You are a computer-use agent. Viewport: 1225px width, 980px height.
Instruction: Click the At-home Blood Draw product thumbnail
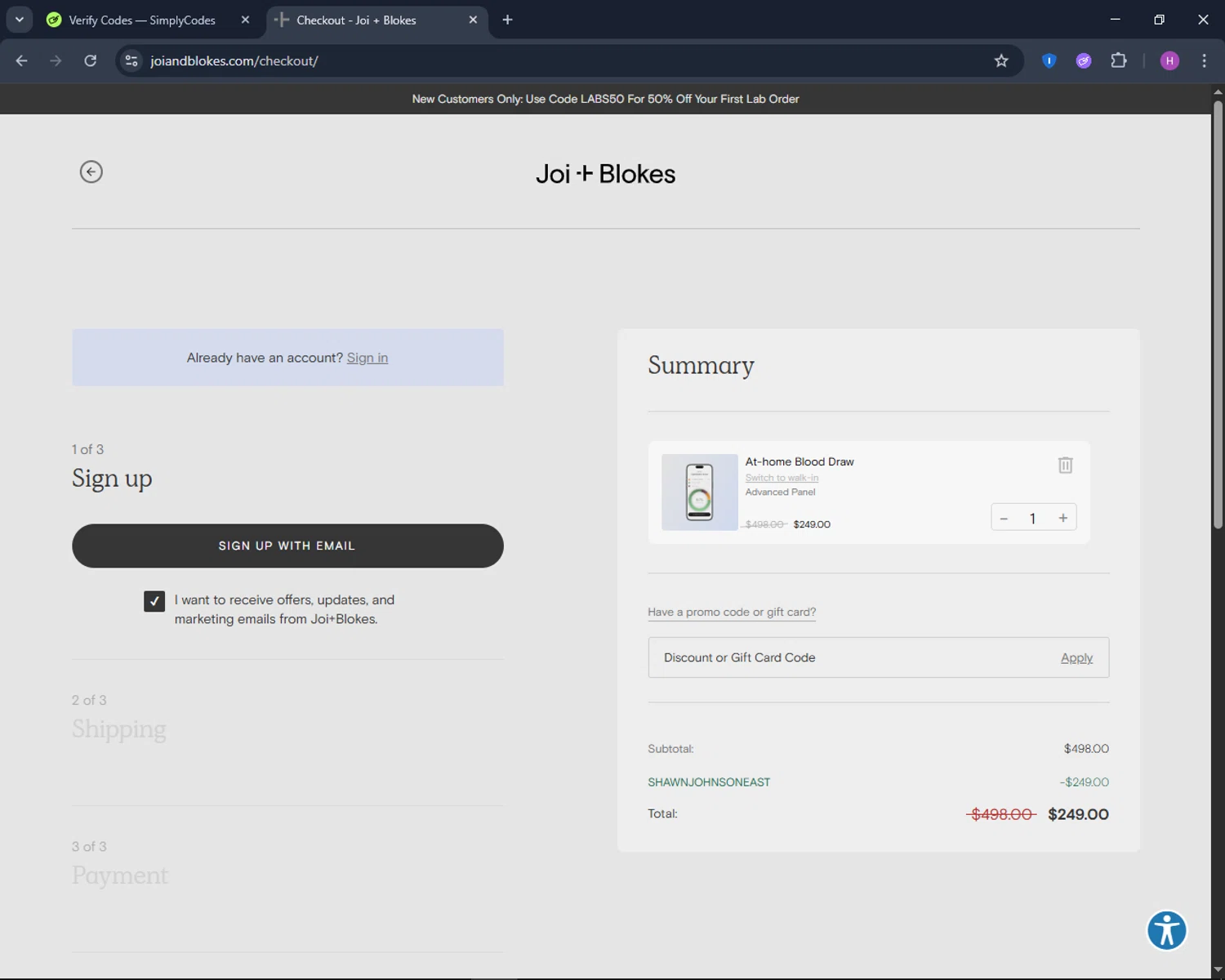(x=699, y=492)
